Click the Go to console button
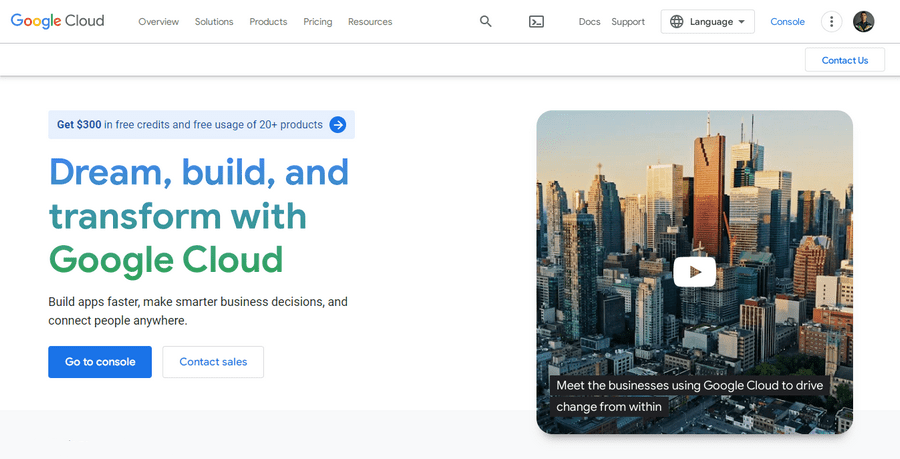Image resolution: width=900 pixels, height=459 pixels. point(100,362)
